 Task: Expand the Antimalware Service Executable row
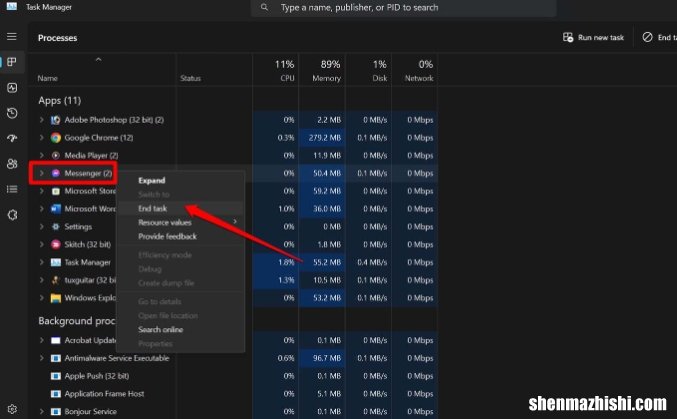[x=41, y=358]
